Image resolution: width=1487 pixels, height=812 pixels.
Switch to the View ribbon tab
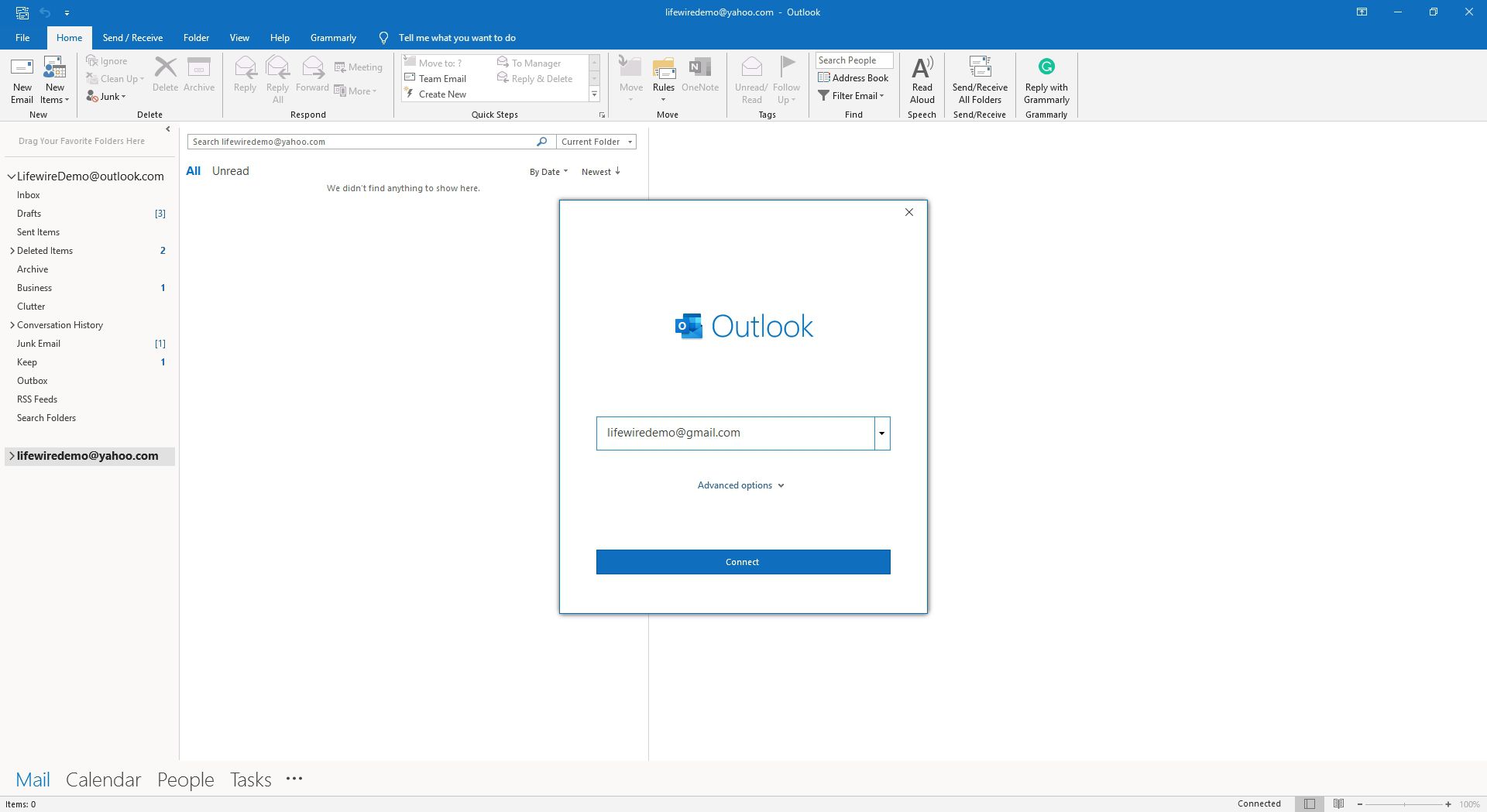(x=239, y=38)
